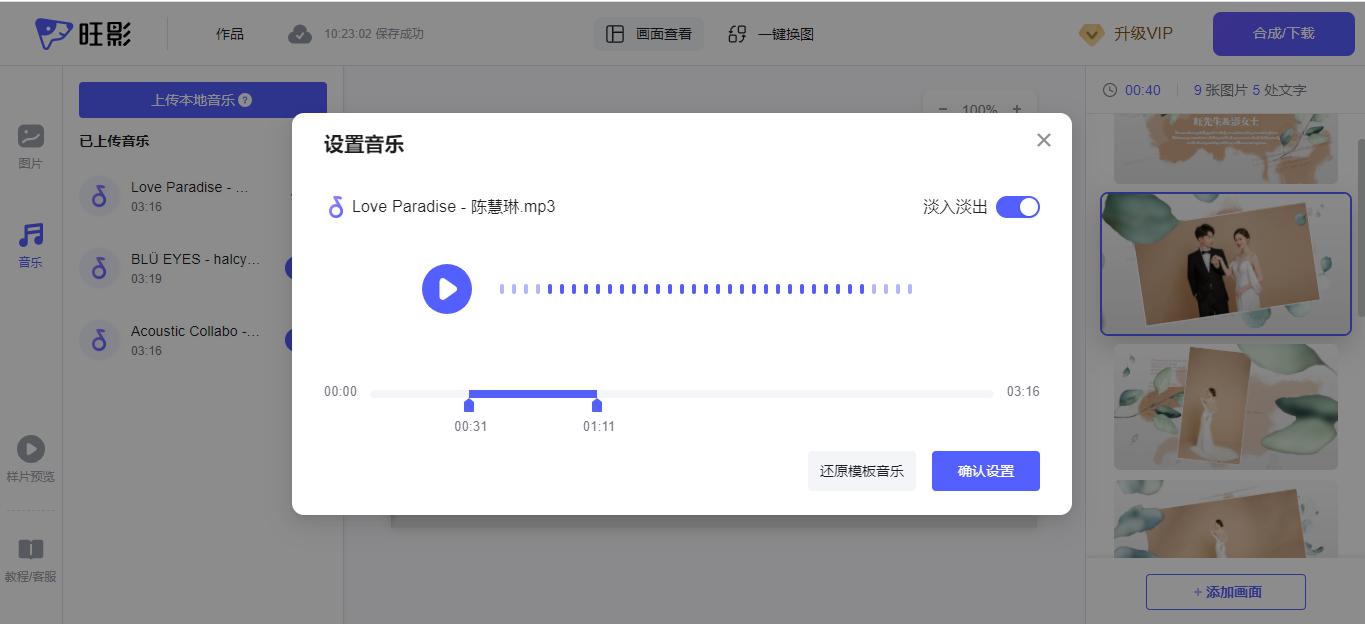Click the 旺影 logo

84,34
